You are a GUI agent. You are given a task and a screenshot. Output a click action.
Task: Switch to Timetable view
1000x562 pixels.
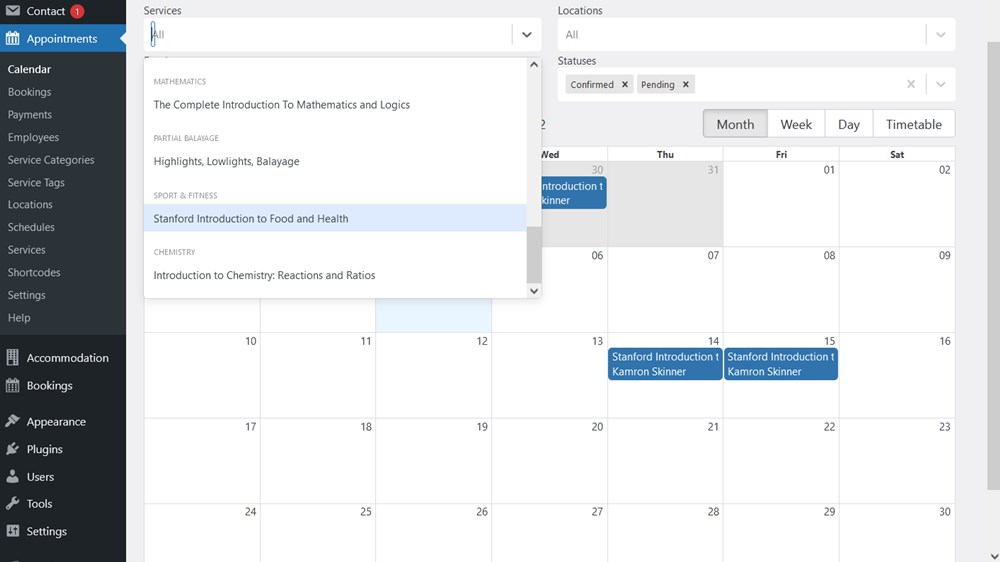click(913, 124)
